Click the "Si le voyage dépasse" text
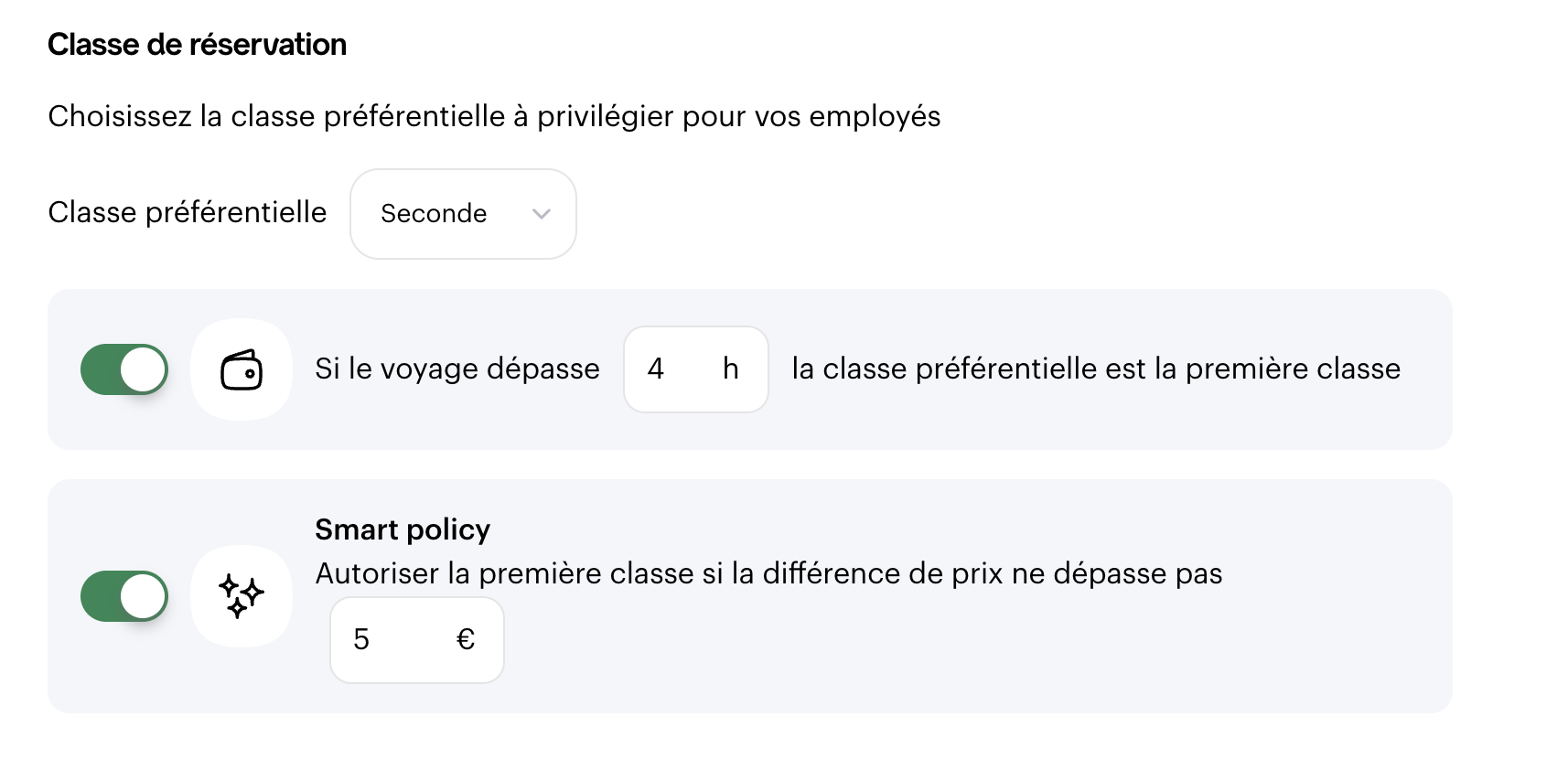The width and height of the screenshot is (1568, 759). pyautogui.click(x=457, y=369)
